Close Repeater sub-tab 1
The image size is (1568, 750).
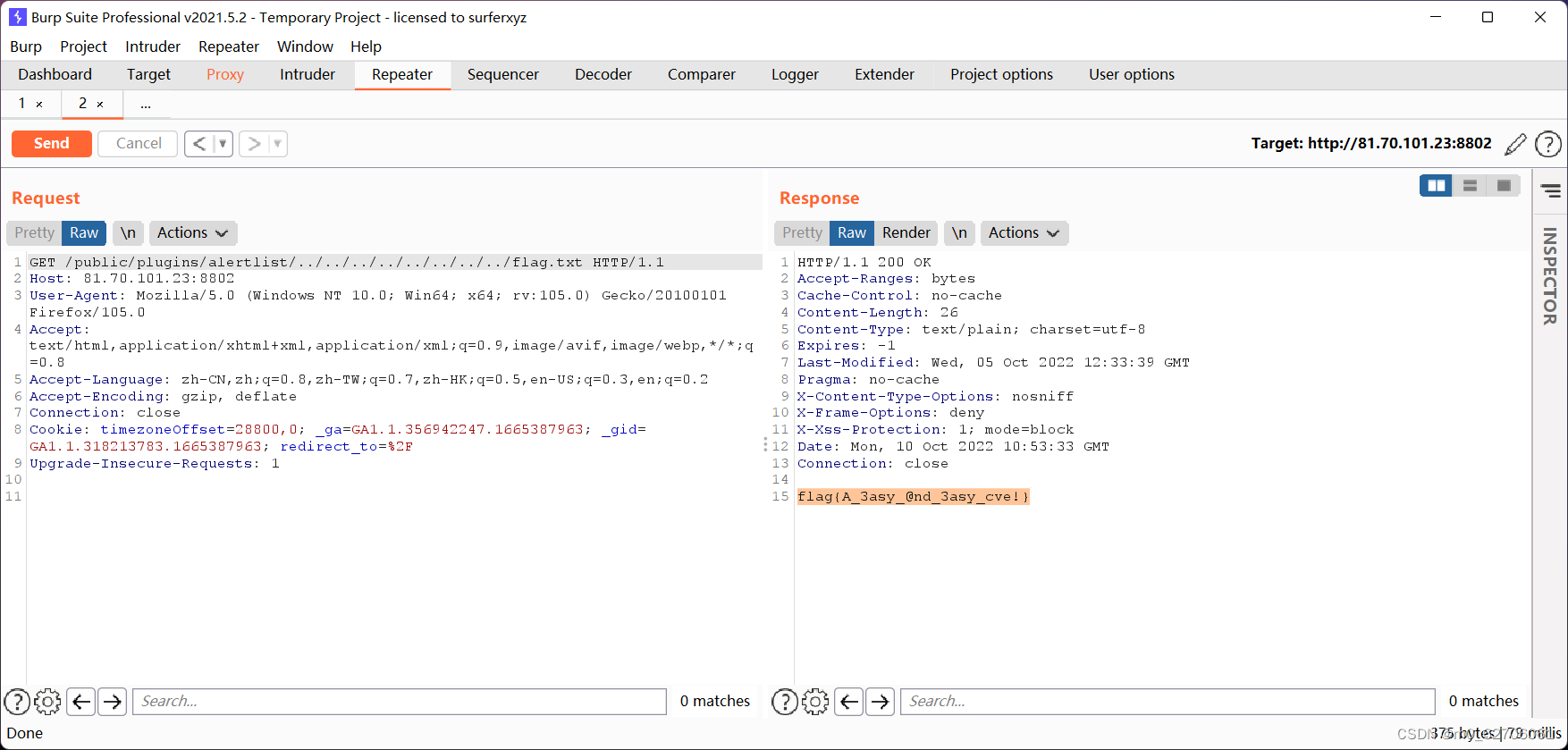(x=39, y=105)
